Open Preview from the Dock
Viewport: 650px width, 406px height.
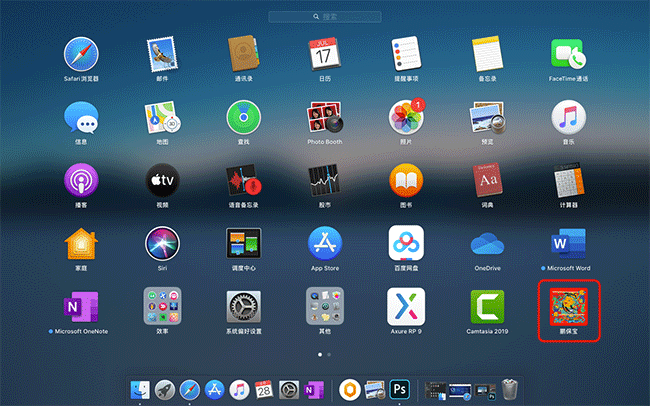click(375, 390)
